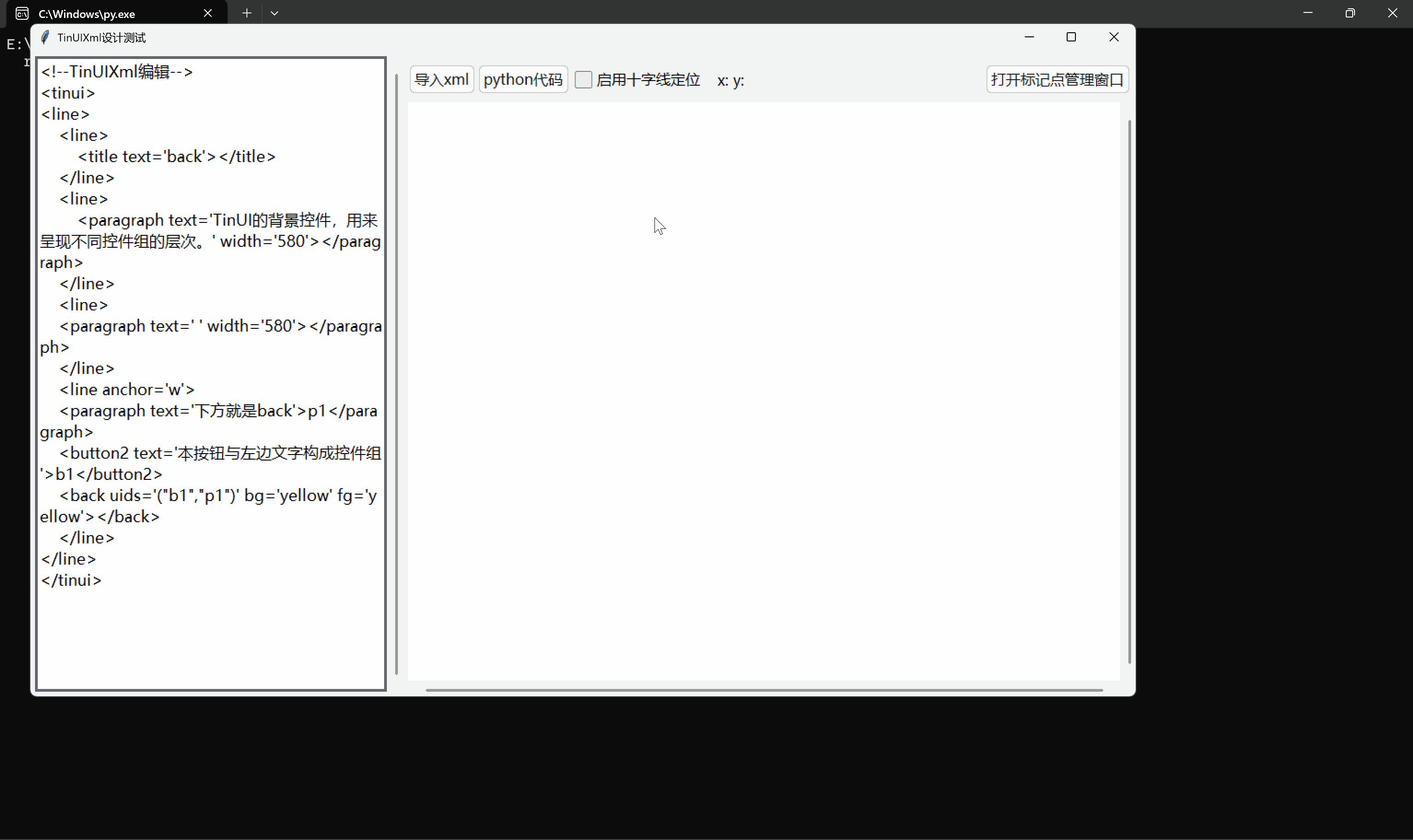
Task: Close the py.exe terminal tab
Action: (208, 13)
